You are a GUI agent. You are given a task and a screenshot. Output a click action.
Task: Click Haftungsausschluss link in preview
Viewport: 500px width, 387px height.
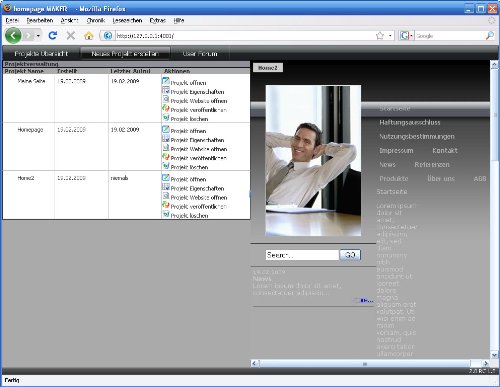[410, 123]
